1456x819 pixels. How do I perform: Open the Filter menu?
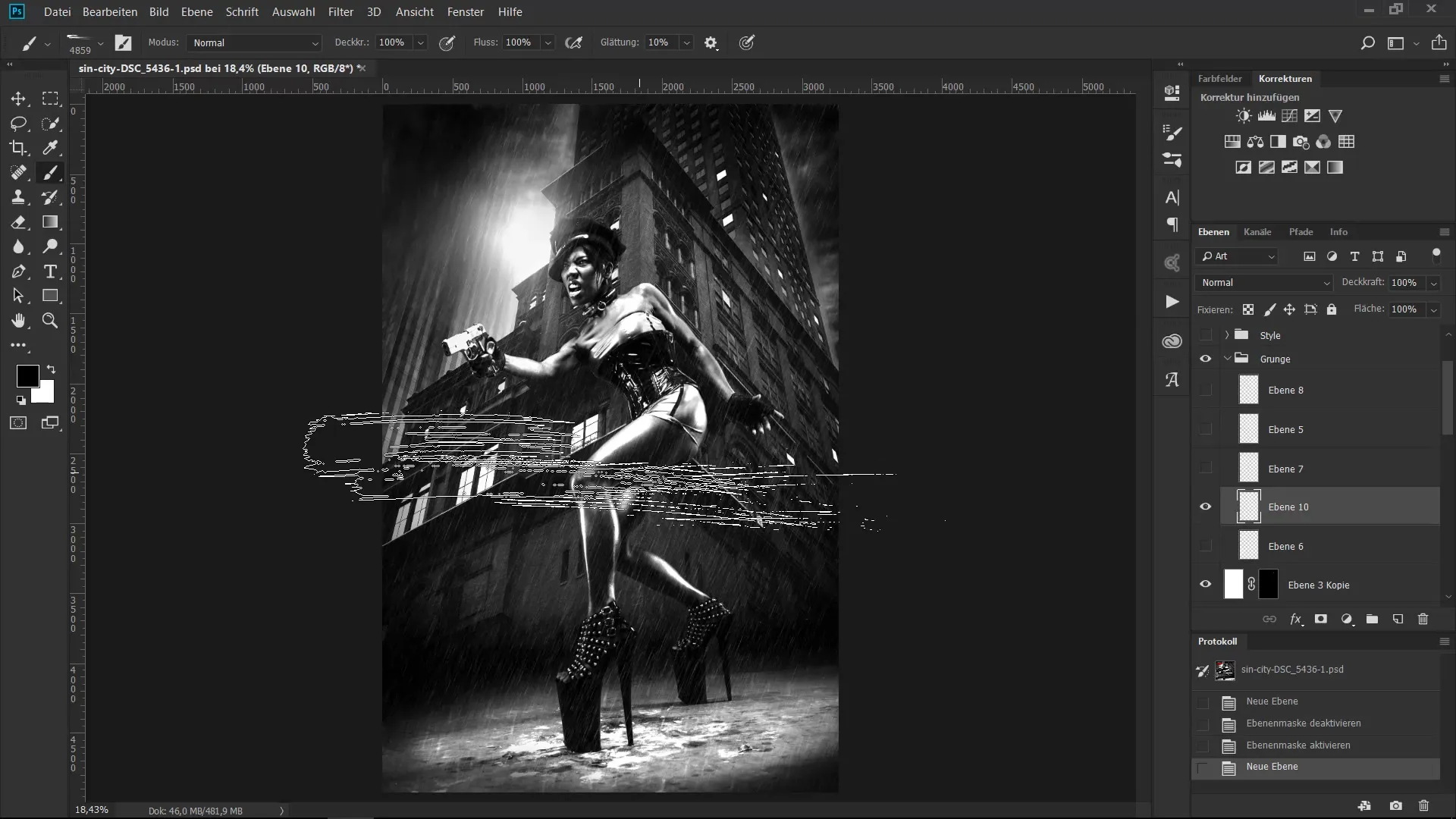[x=340, y=12]
